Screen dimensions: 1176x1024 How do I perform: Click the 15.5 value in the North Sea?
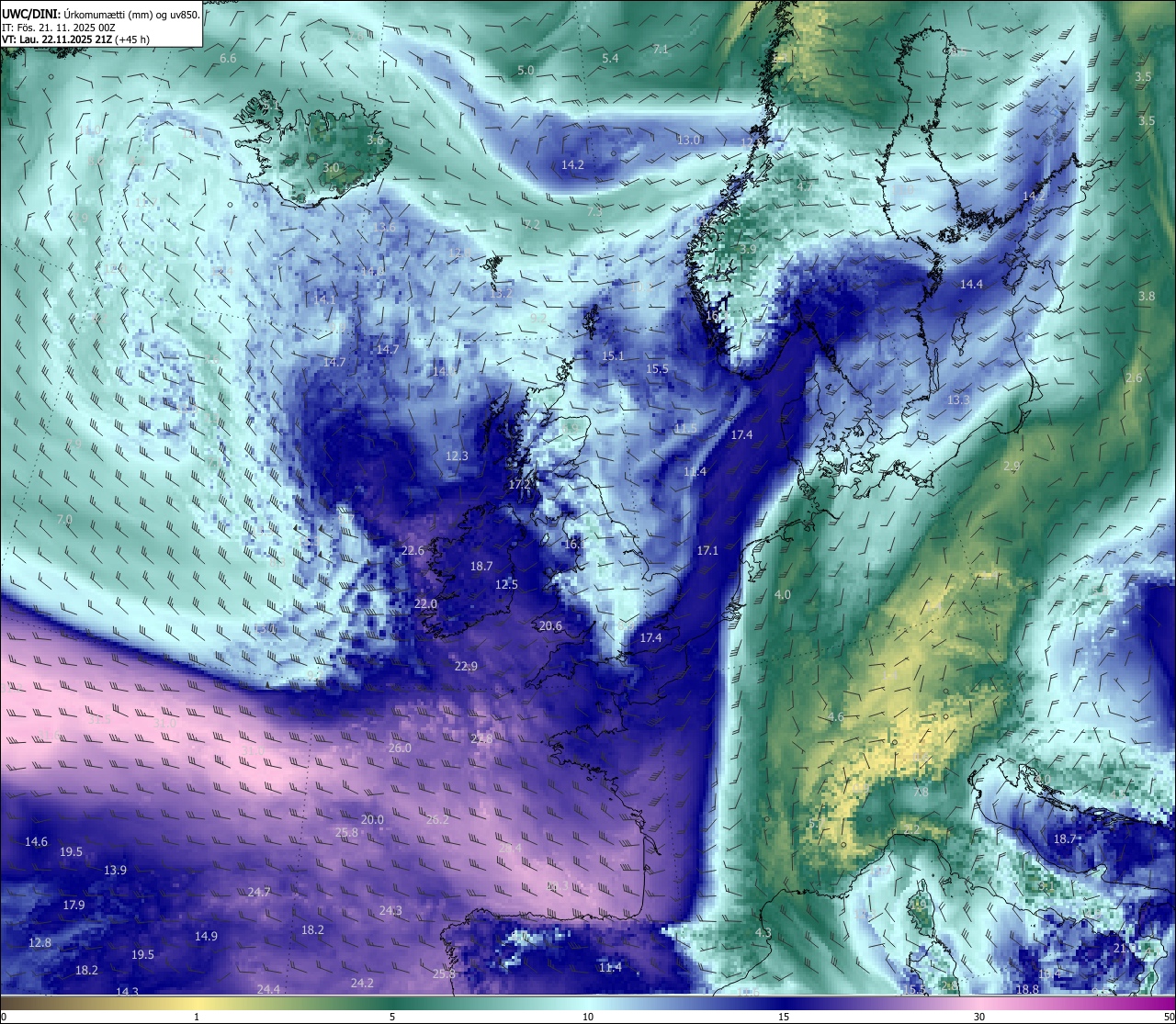tap(657, 368)
